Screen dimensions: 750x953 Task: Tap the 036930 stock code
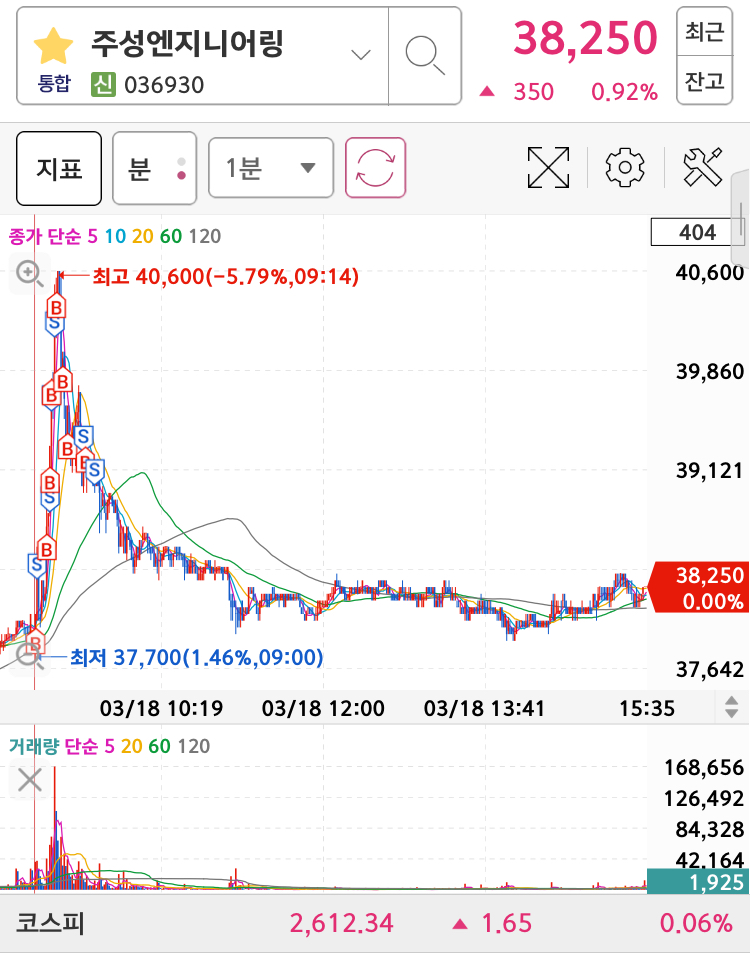(x=164, y=85)
